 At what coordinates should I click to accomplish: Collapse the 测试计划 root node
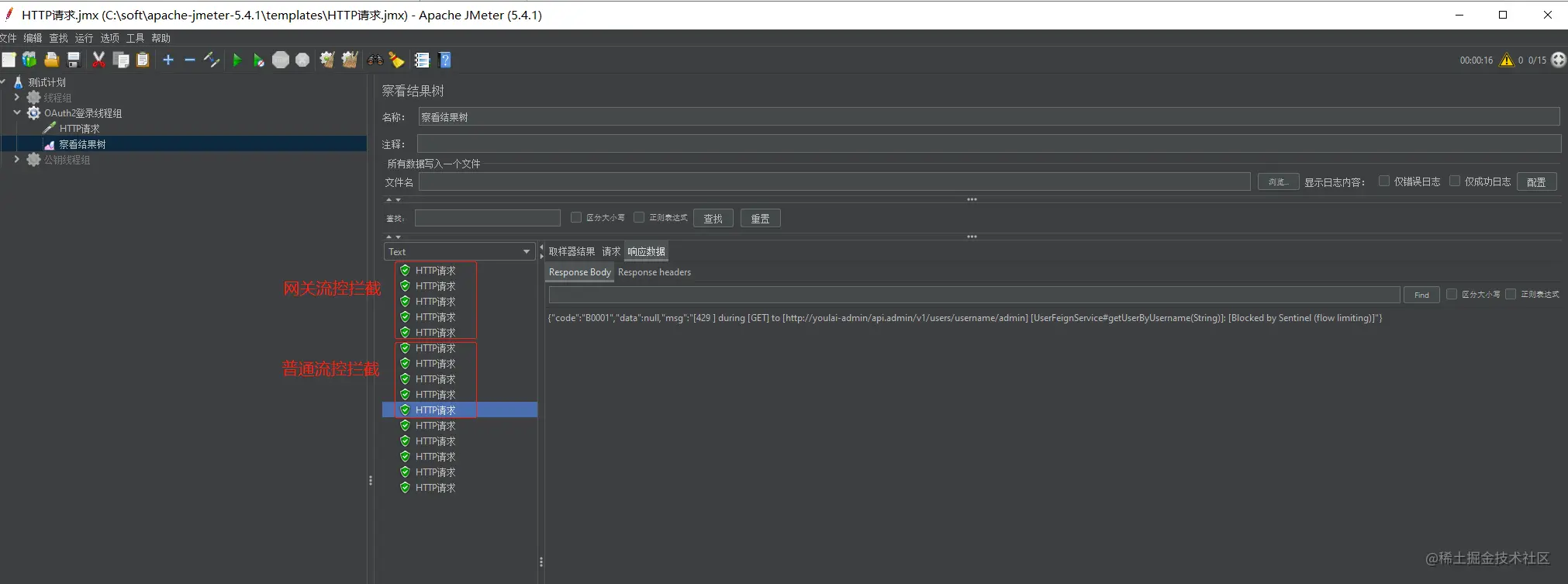[x=3, y=81]
